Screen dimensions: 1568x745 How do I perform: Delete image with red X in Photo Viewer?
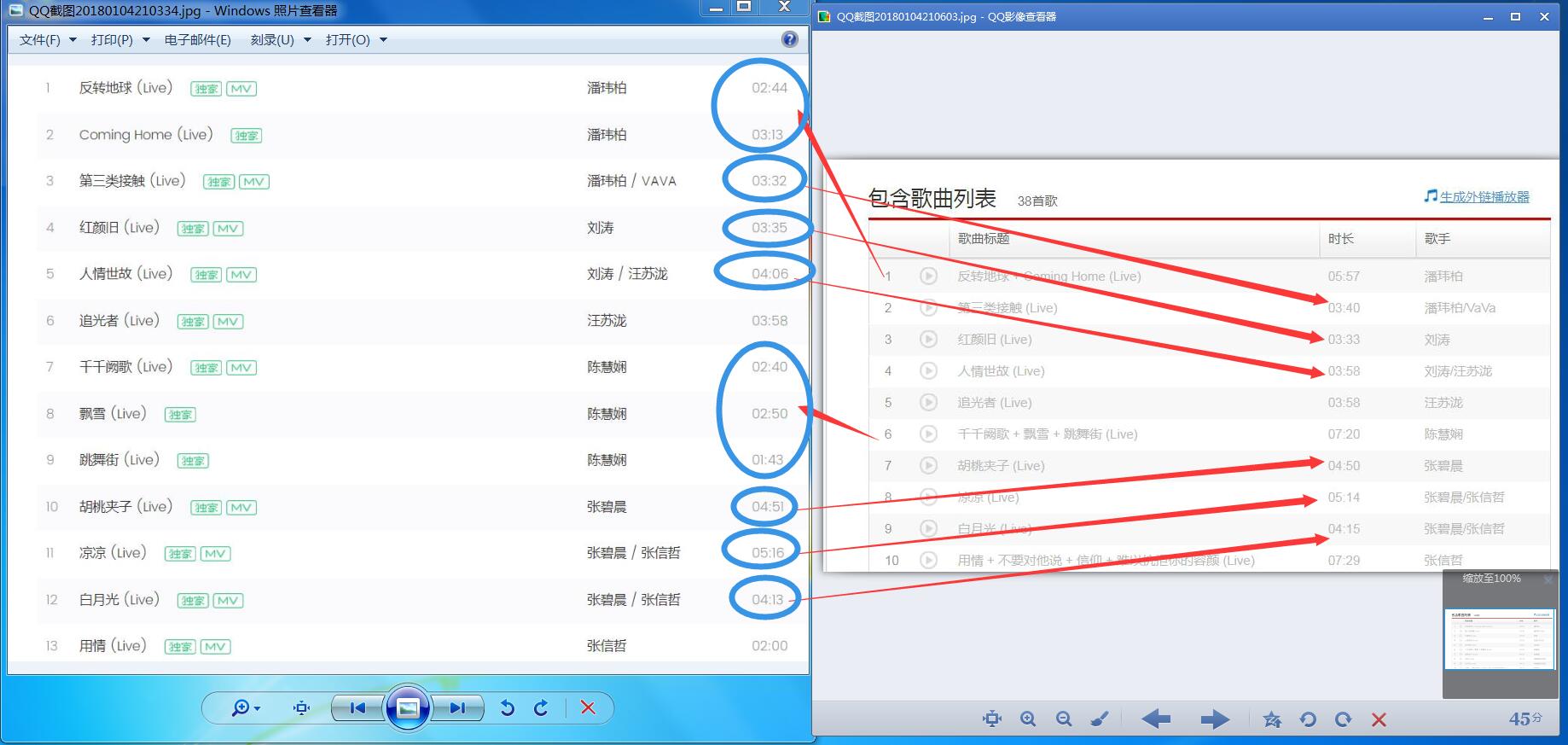(588, 707)
